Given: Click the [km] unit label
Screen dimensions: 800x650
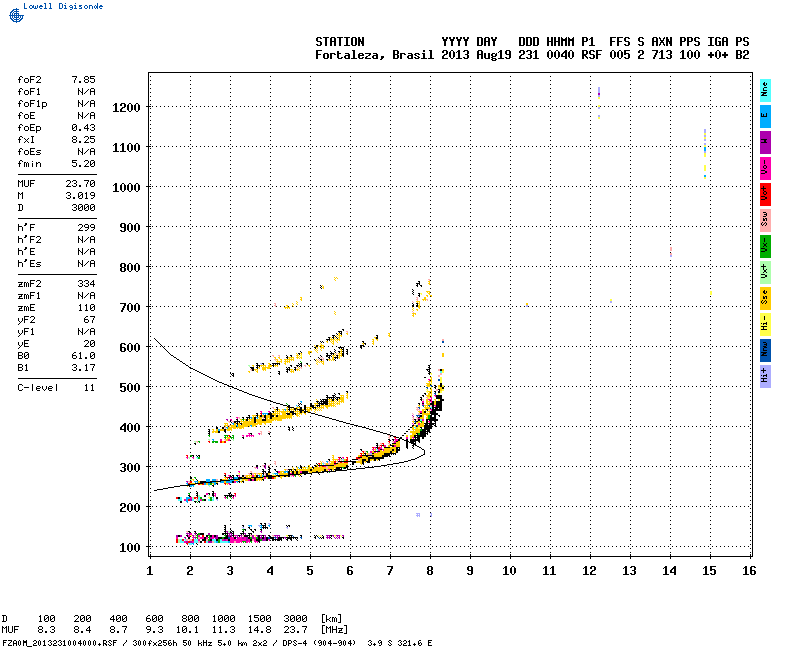Looking at the screenshot, I should [x=331, y=618].
